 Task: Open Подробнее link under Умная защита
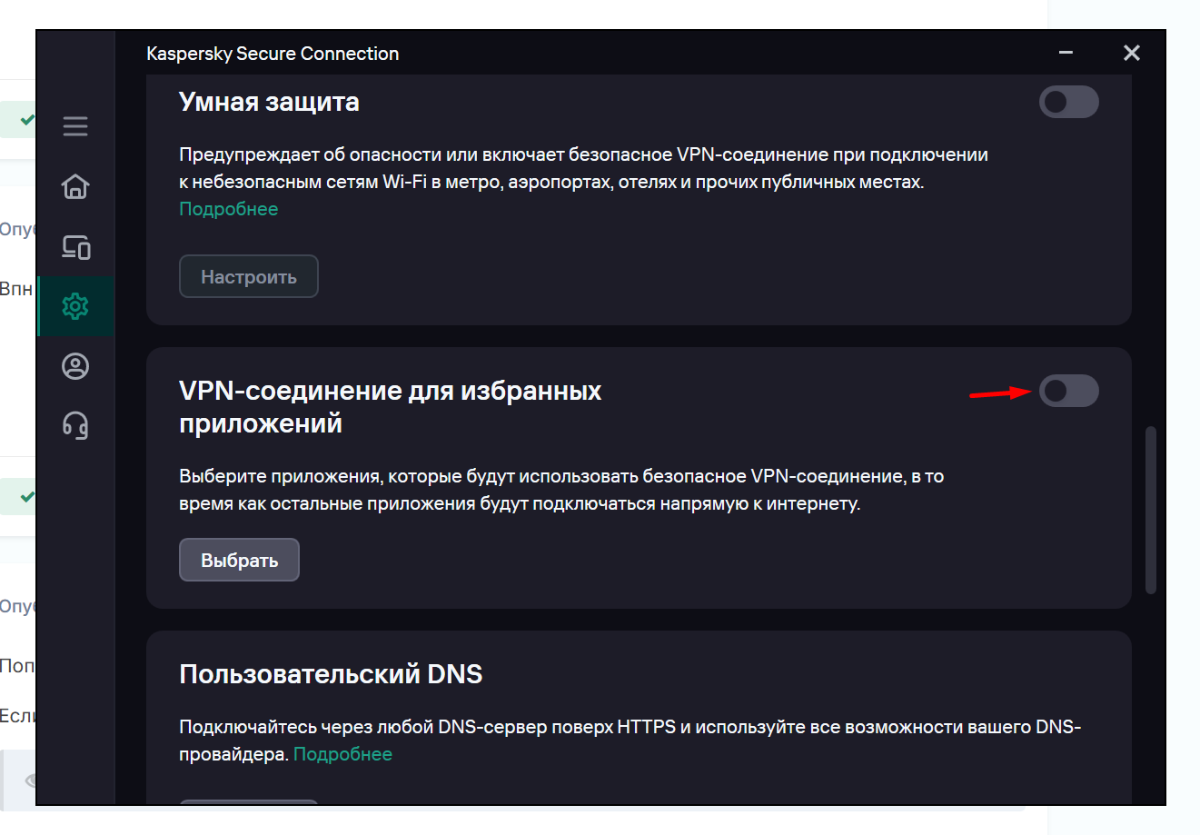tap(229, 209)
